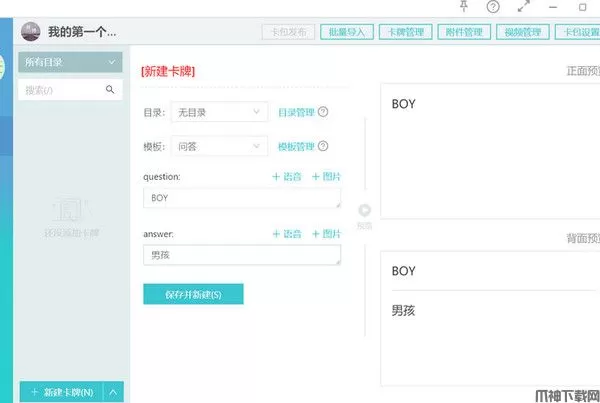The image size is (600, 403).
Task: Click the 预览 preview play icon
Action: 364,210
